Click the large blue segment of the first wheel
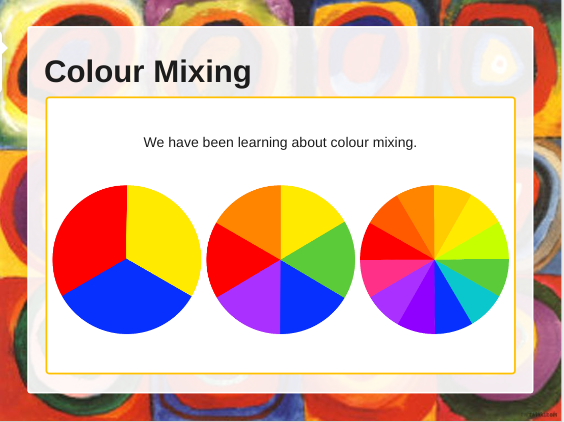This screenshot has height=422, width=564. coord(127,300)
